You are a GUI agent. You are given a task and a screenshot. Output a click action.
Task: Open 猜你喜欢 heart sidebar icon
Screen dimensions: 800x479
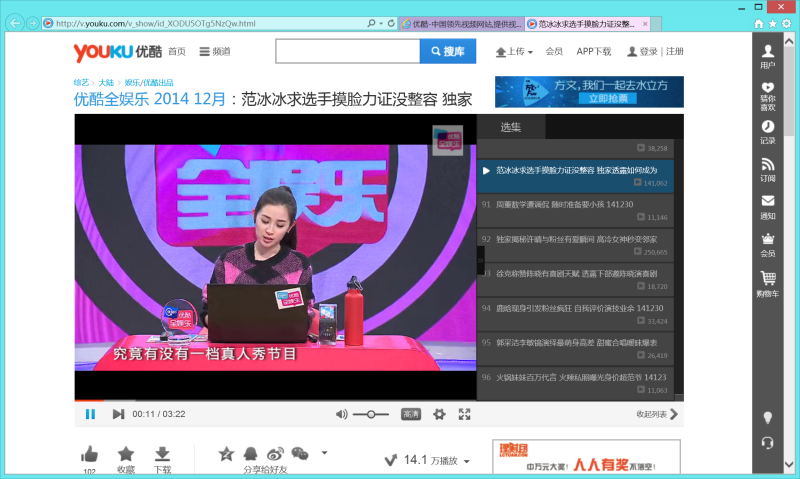pyautogui.click(x=767, y=96)
